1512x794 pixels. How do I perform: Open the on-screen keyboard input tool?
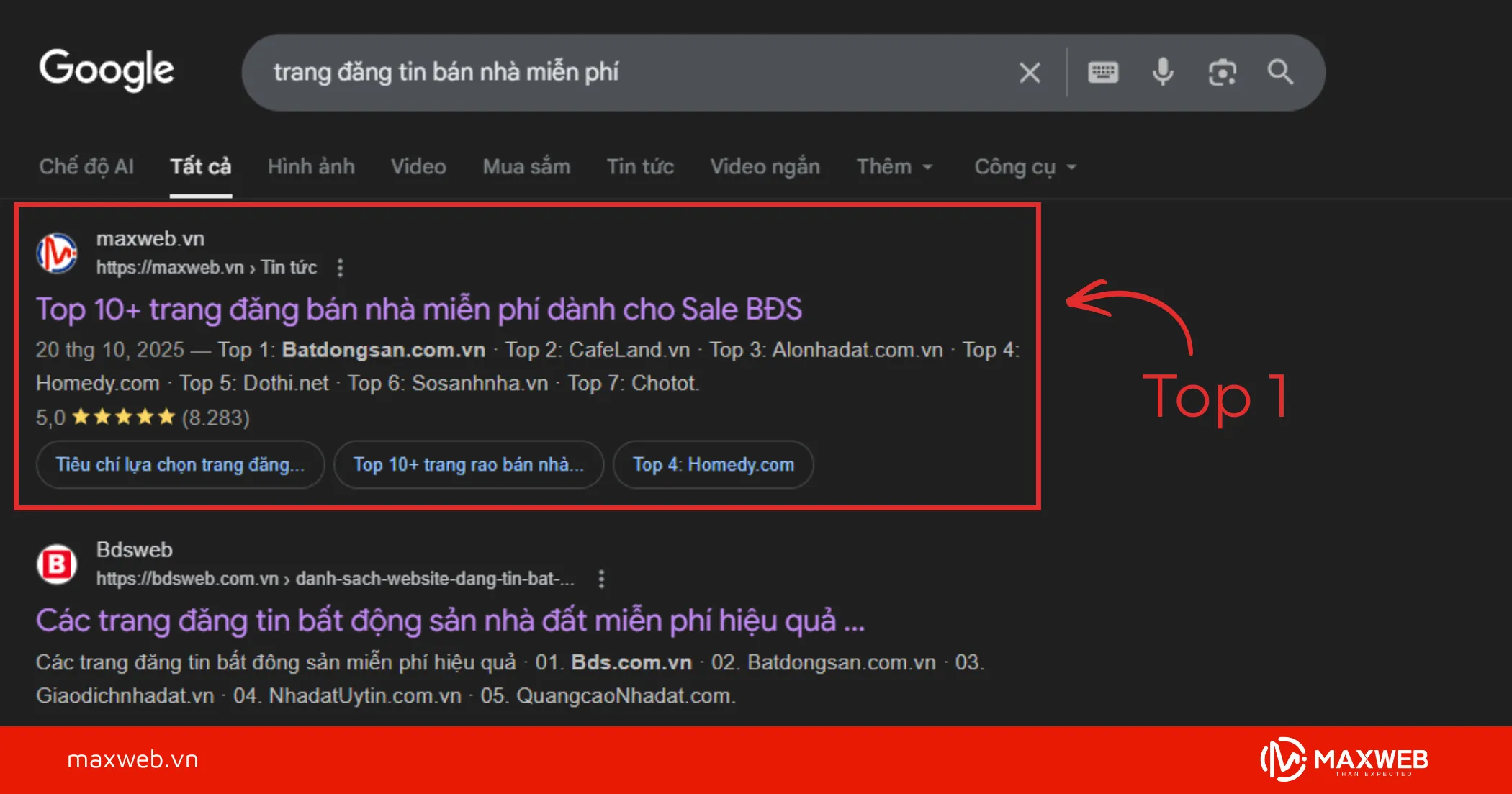(1102, 73)
